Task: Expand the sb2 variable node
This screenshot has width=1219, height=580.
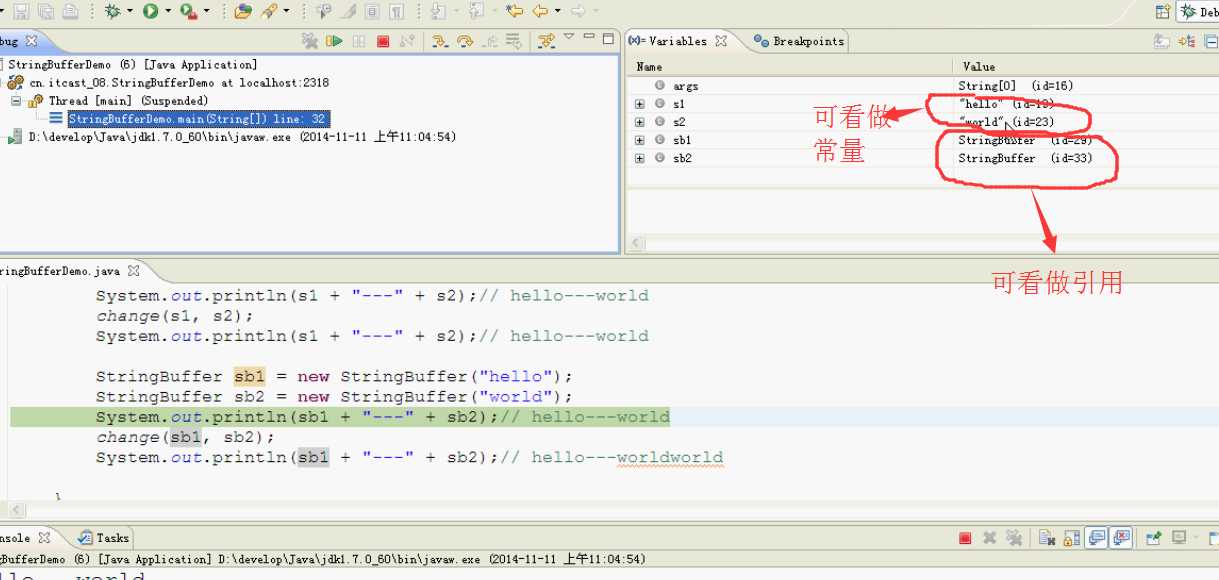Action: [x=640, y=158]
